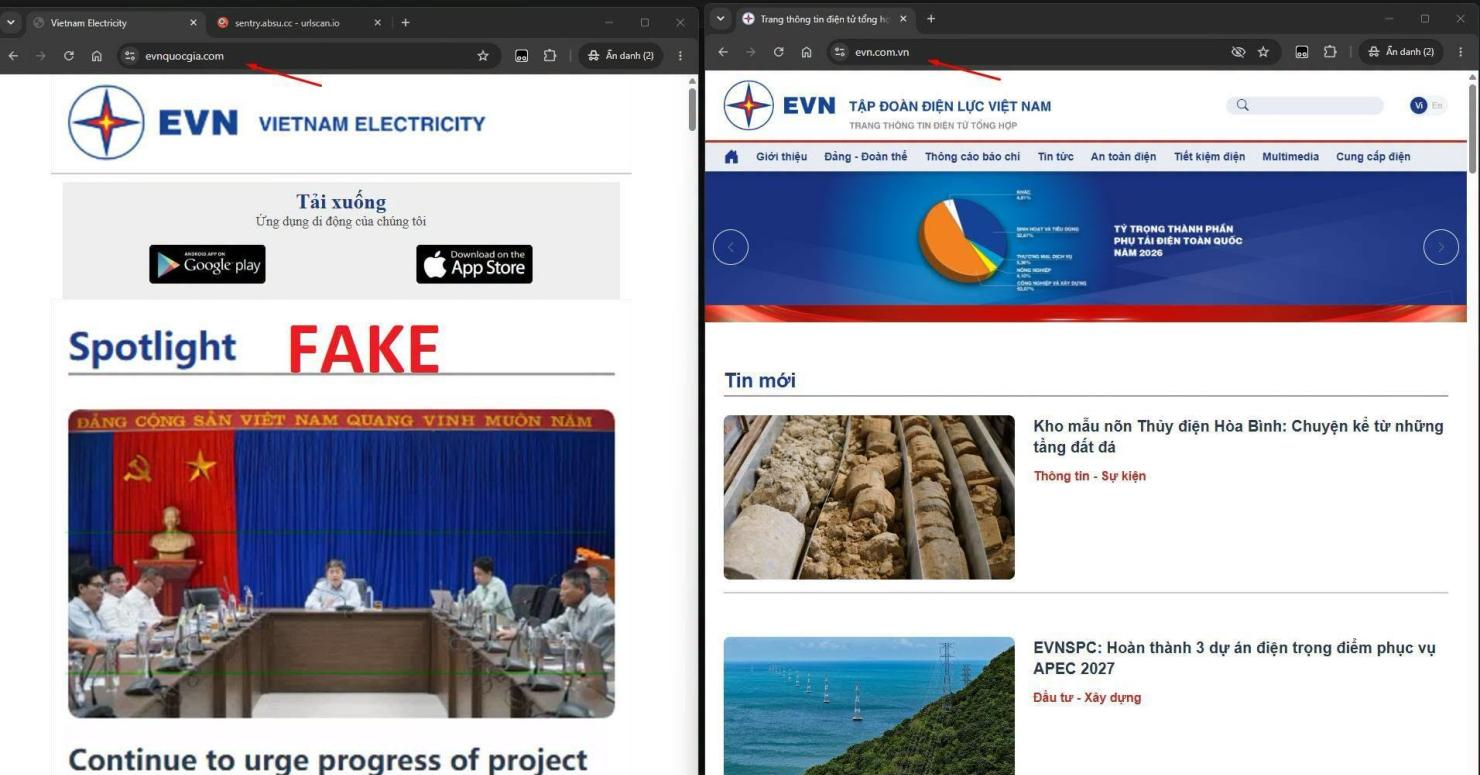Bookmark the evnquocgia.com page with the star
The width and height of the screenshot is (1480, 775).
coord(483,56)
